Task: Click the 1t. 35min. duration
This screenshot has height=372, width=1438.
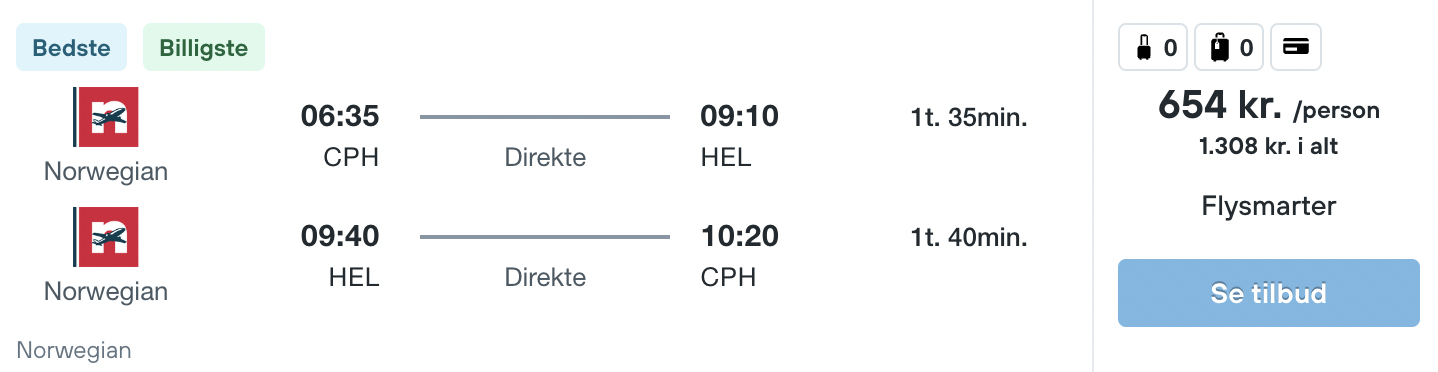Action: [969, 118]
